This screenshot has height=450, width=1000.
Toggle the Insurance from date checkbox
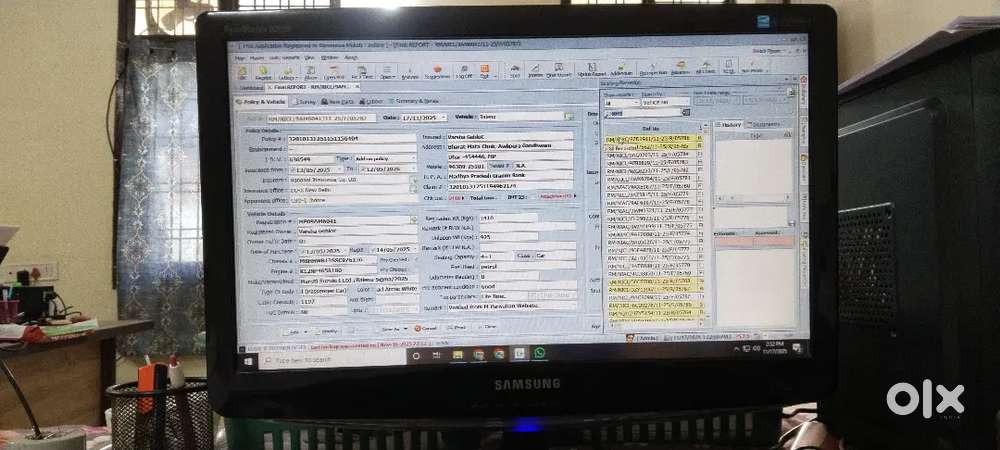point(292,170)
